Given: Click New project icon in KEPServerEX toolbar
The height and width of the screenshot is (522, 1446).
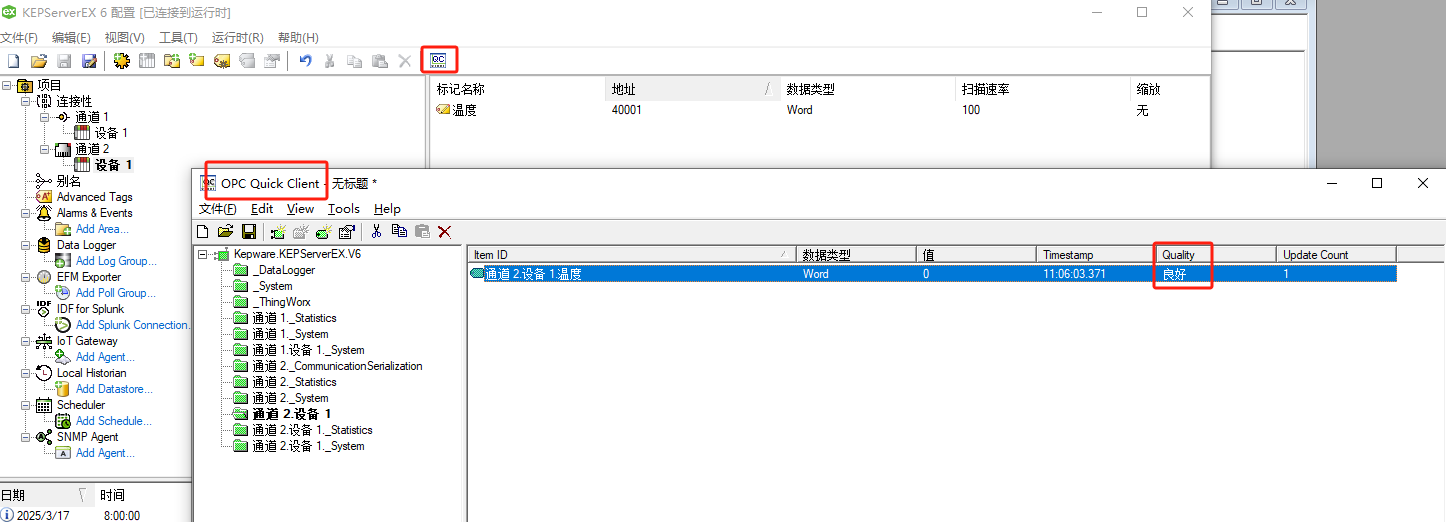Looking at the screenshot, I should coord(14,61).
